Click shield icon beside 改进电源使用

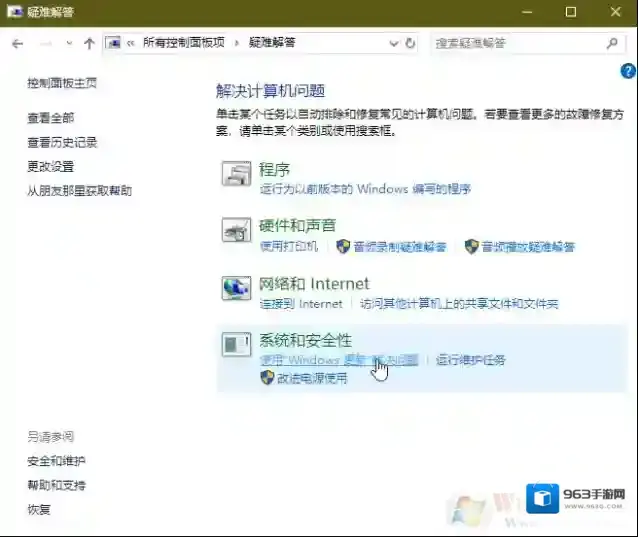[x=267, y=378]
